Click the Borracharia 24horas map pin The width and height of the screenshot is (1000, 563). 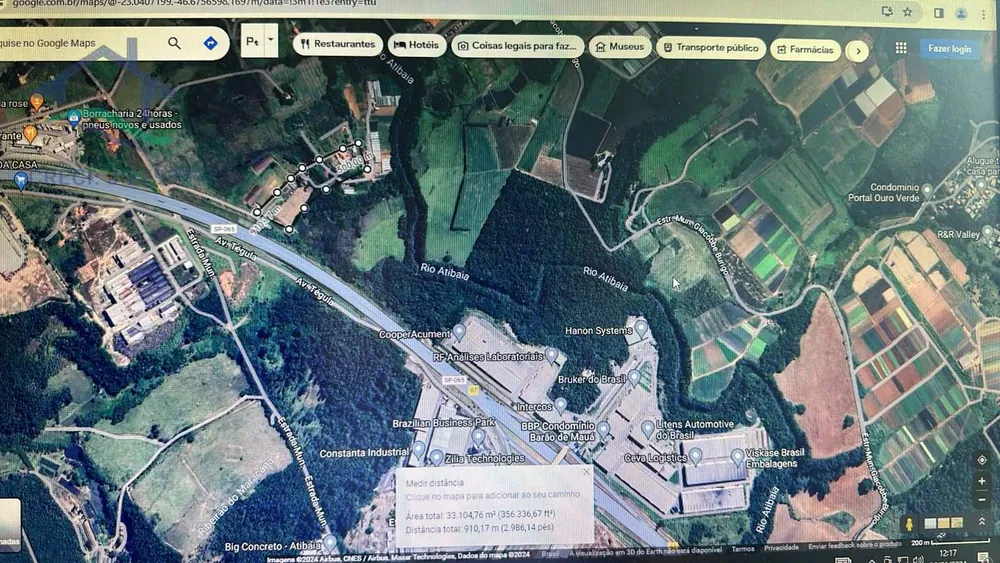pyautogui.click(x=74, y=117)
